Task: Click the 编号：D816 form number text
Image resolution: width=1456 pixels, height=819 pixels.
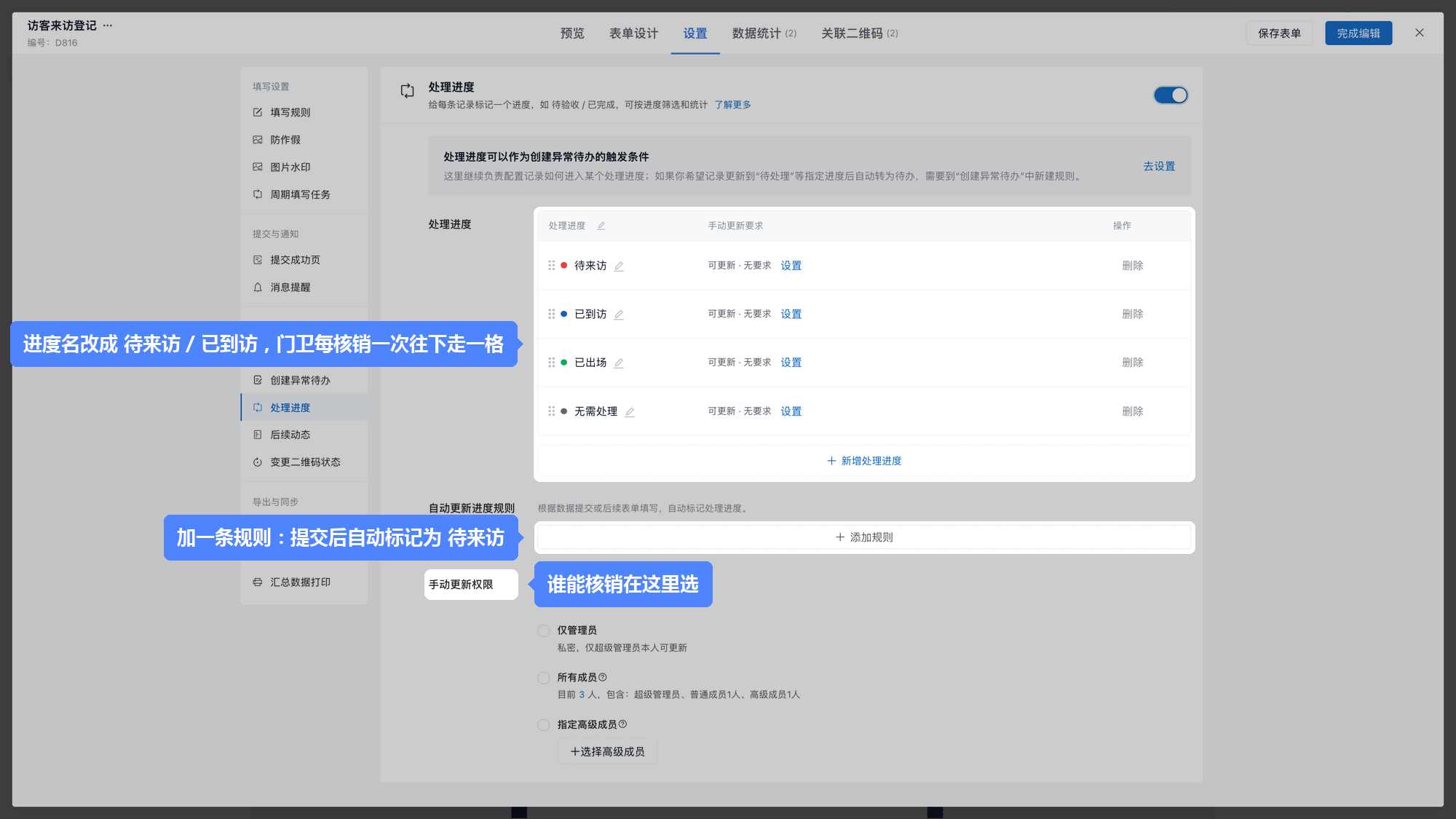Action: [52, 43]
